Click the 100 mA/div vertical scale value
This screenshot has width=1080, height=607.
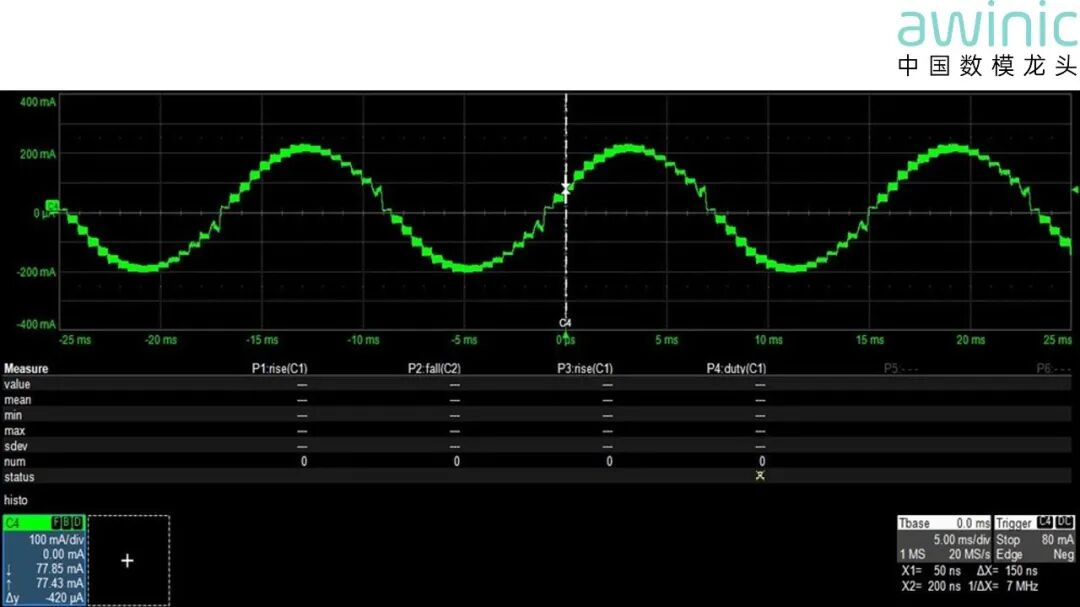click(x=57, y=539)
